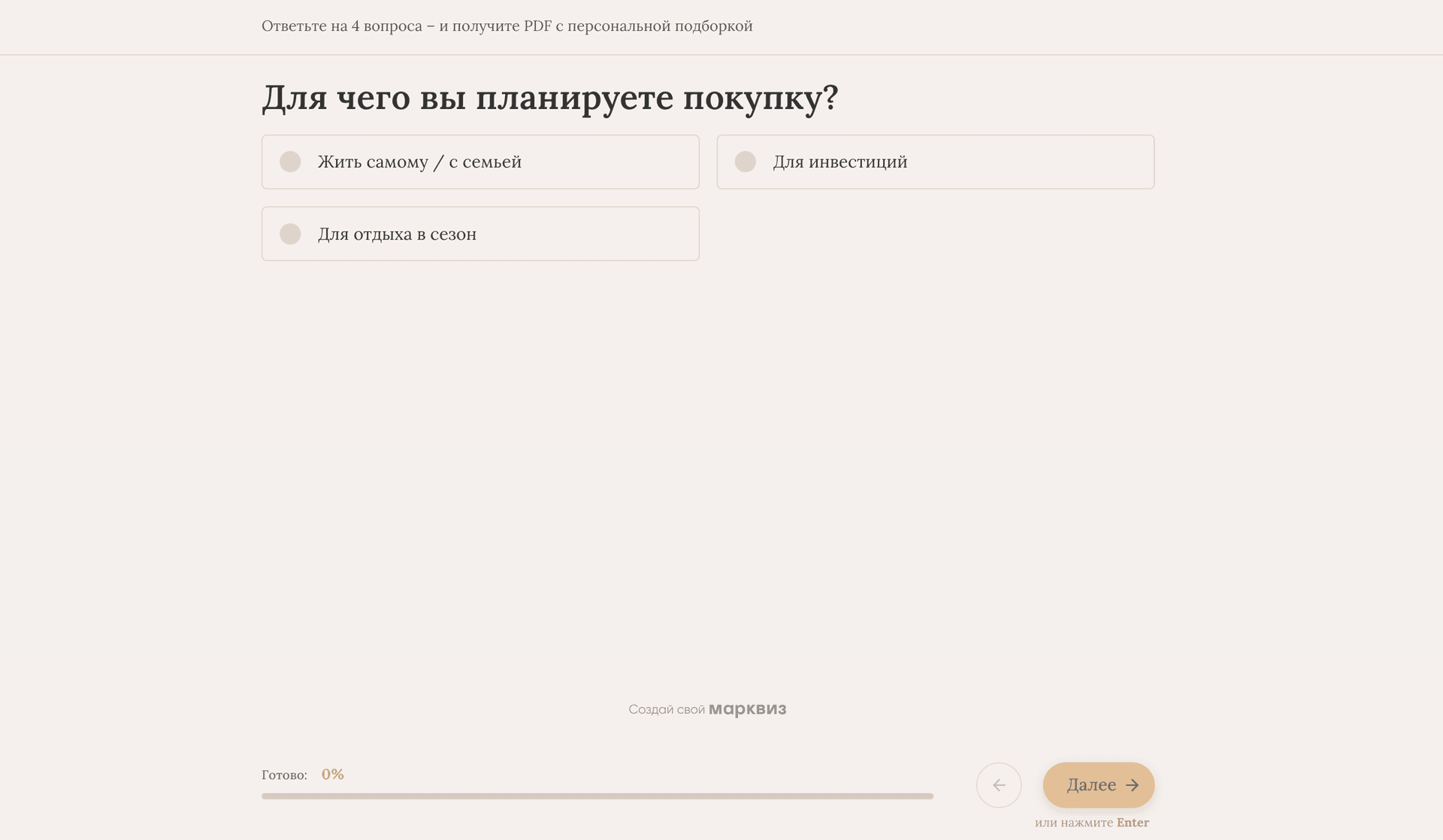
Task: Click the right arrow icon inside Далее
Action: 1132,785
